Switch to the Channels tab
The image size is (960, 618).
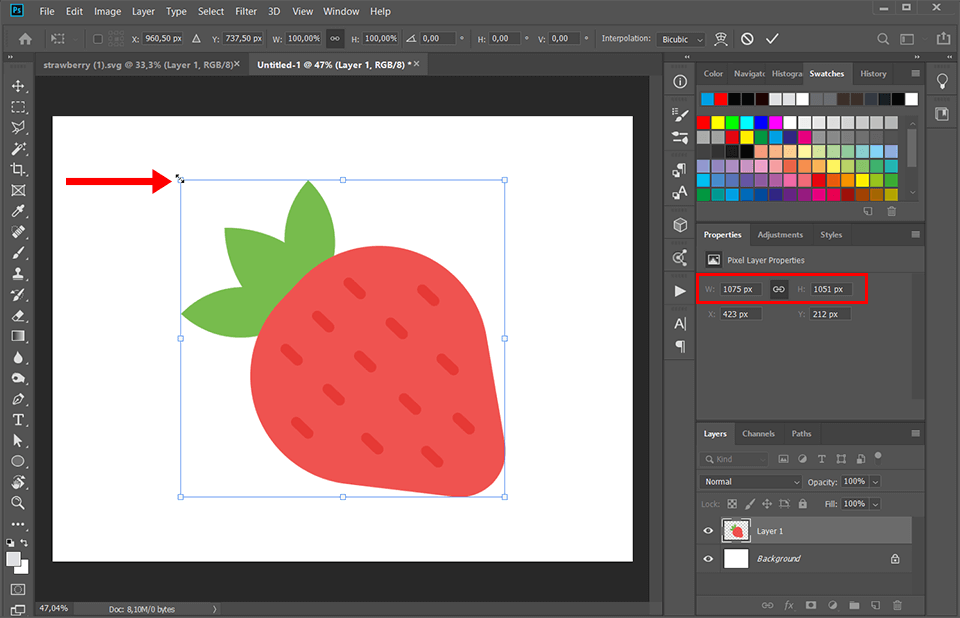[x=758, y=433]
